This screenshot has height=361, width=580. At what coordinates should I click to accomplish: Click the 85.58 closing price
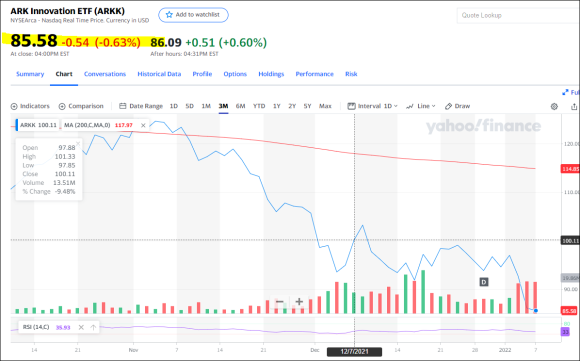pos(34,41)
